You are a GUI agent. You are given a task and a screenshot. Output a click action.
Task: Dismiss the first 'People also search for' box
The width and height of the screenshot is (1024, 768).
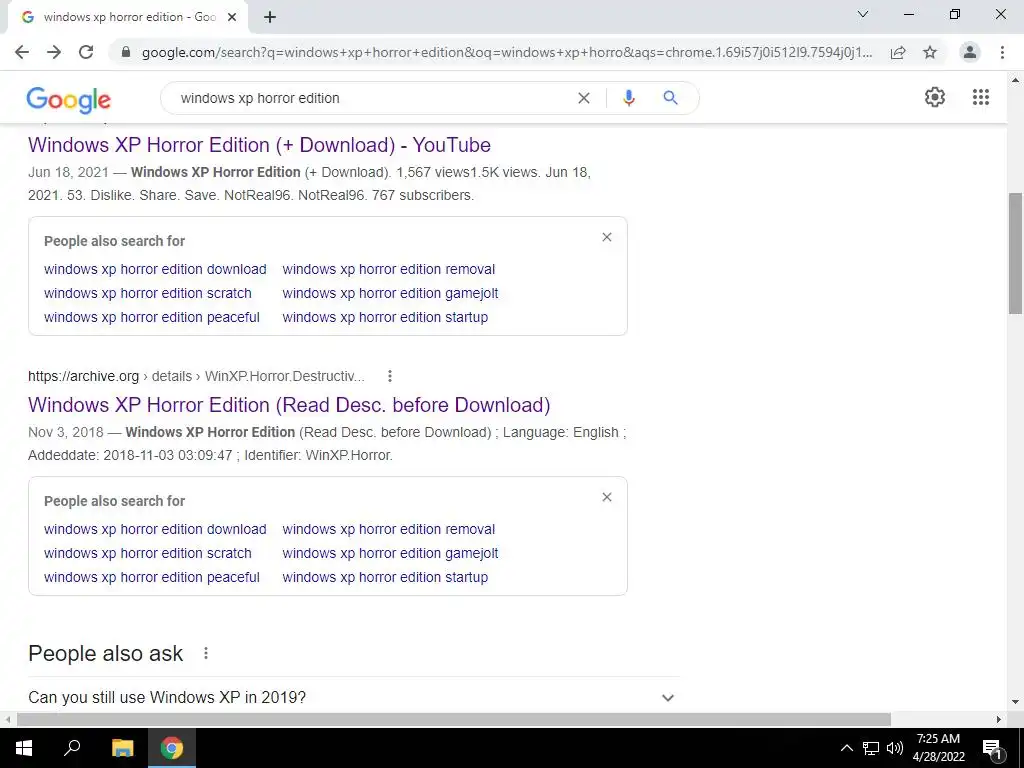click(607, 237)
